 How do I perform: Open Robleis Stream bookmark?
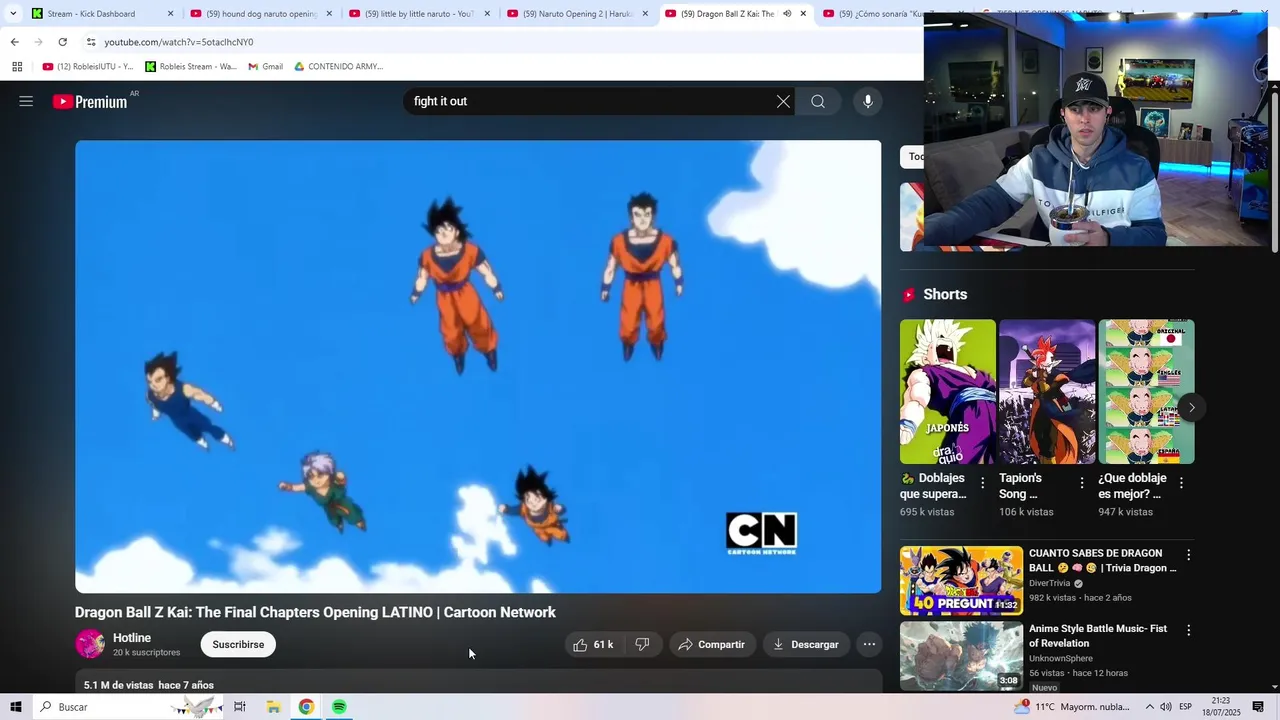[191, 67]
